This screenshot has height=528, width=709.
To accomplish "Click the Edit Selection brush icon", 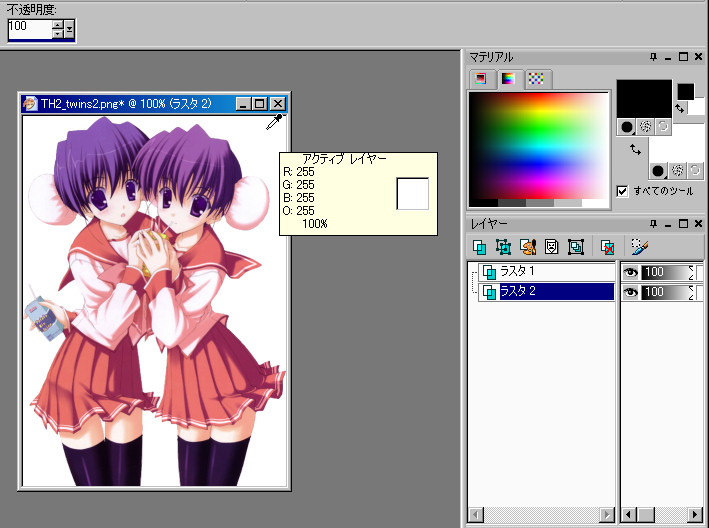I will [640, 247].
